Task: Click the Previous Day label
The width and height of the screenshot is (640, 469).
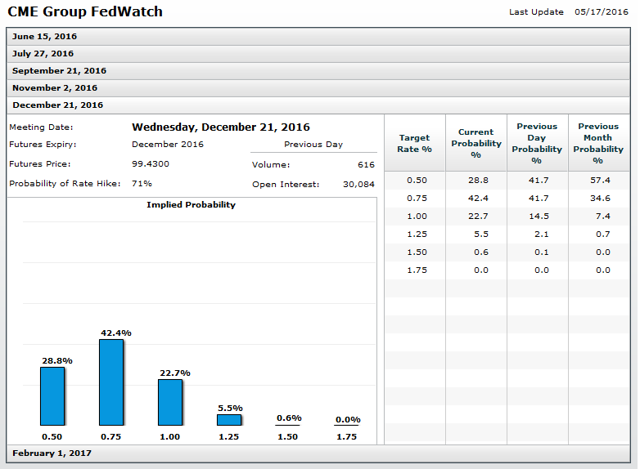Action: tap(313, 144)
